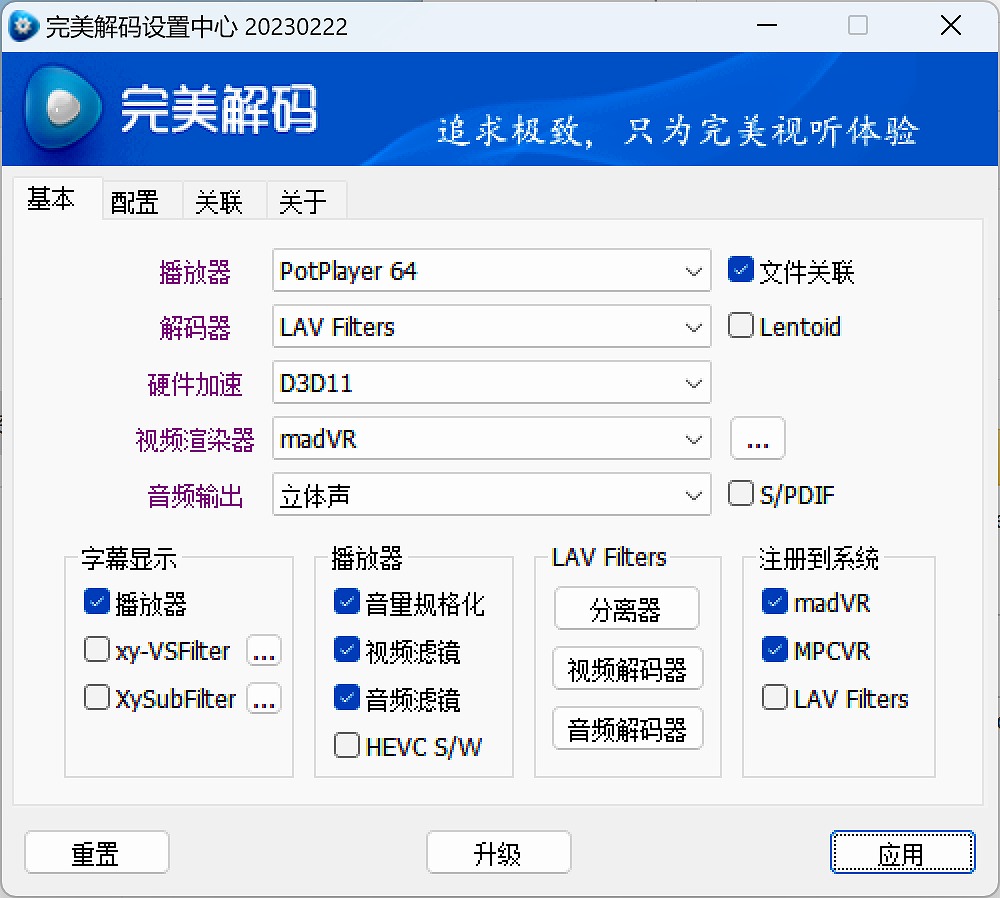Enable the HEVC S/W checkbox
Image resolution: width=1000 pixels, height=898 pixels.
pyautogui.click(x=347, y=746)
